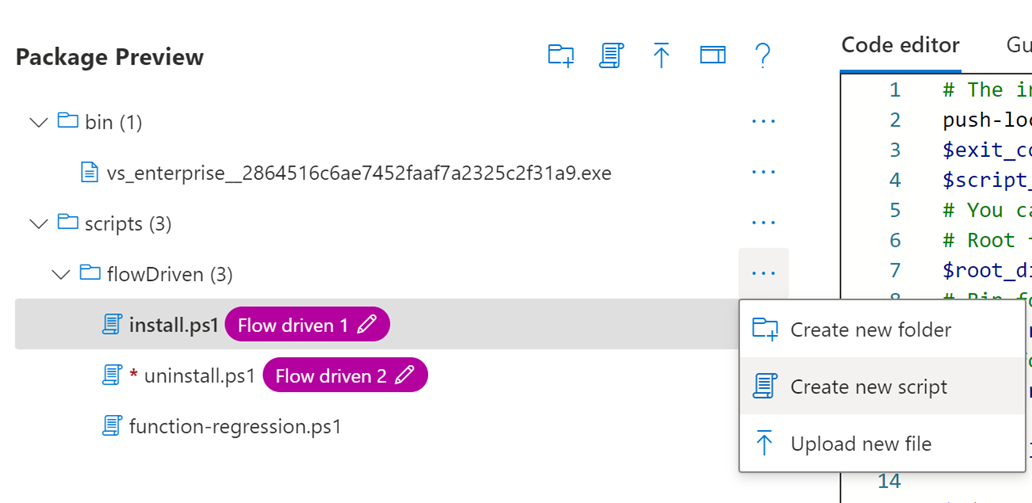Choose Create new folder in context menu
The image size is (1032, 503).
(x=882, y=329)
